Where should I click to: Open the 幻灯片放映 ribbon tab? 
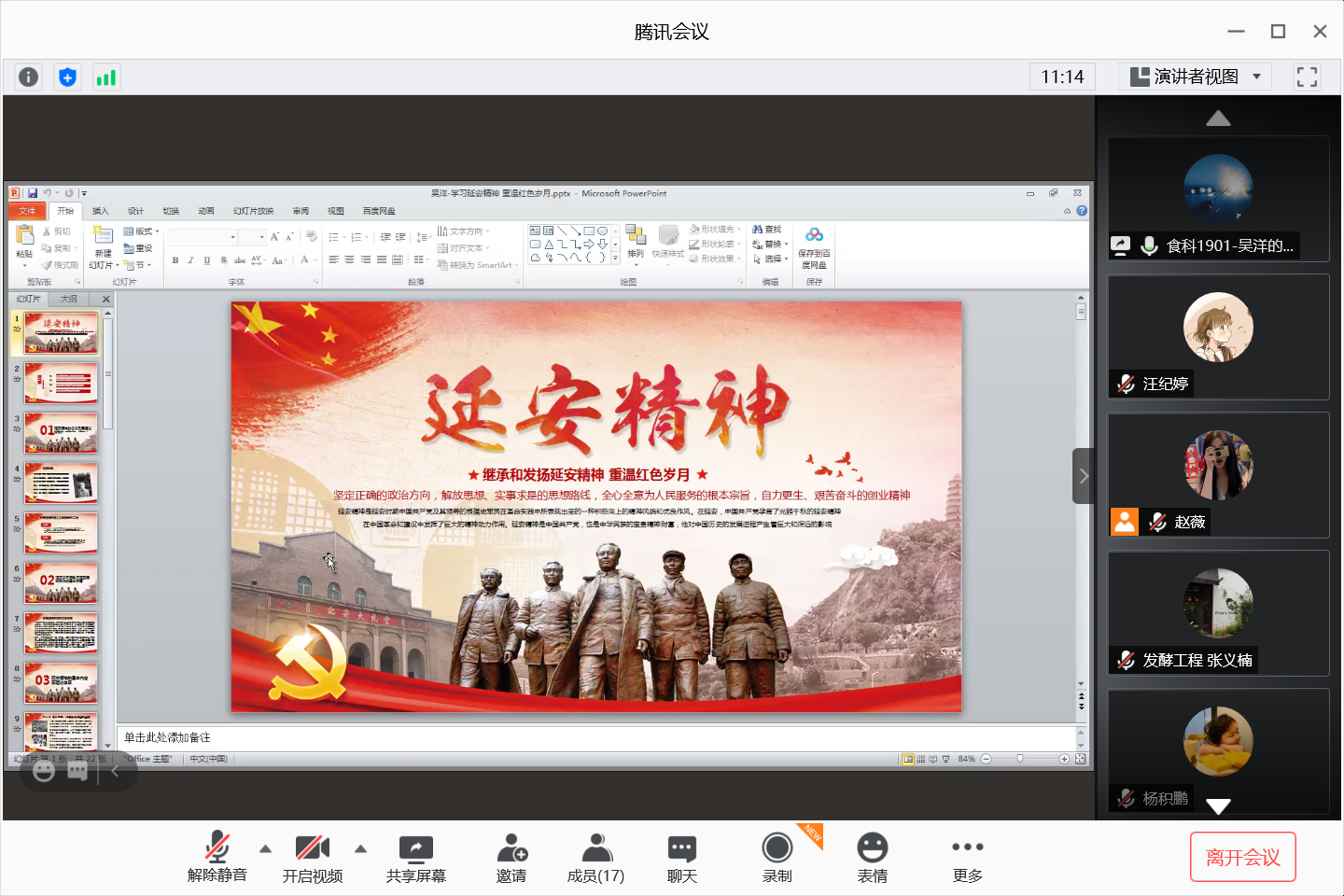pos(252,210)
